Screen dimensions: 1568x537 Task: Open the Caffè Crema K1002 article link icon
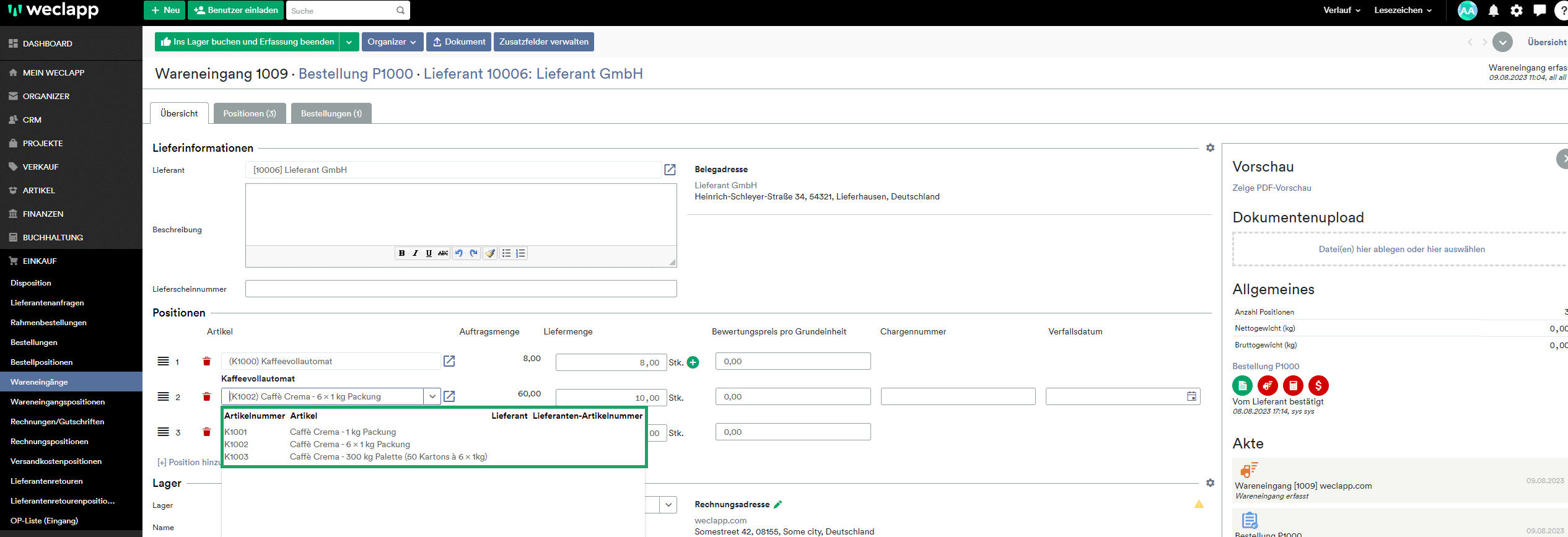click(449, 396)
